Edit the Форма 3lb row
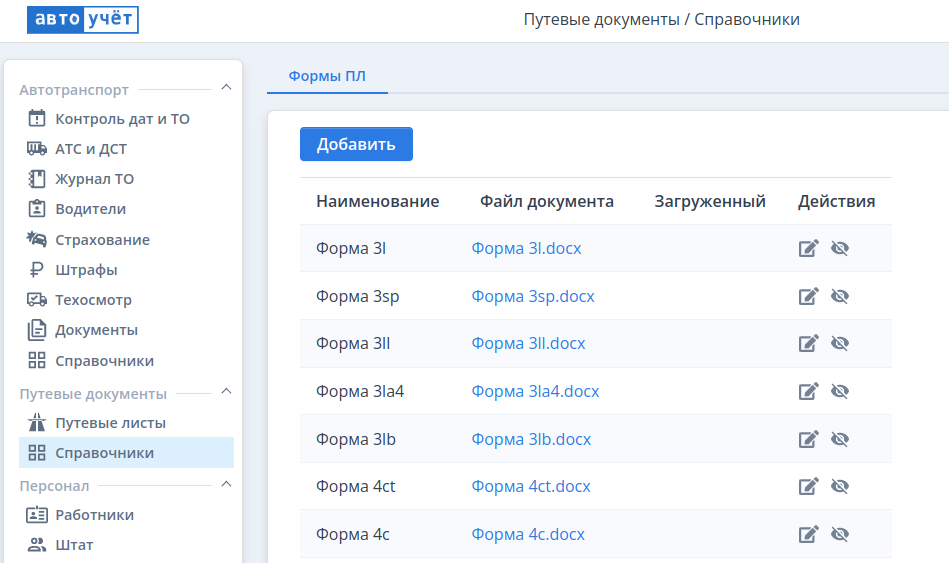The width and height of the screenshot is (949, 563). point(809,439)
